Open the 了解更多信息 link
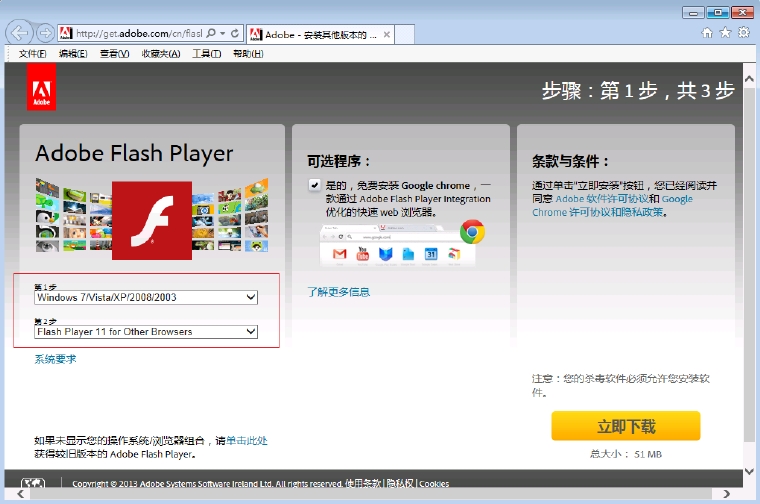The image size is (760, 504). pos(338,292)
